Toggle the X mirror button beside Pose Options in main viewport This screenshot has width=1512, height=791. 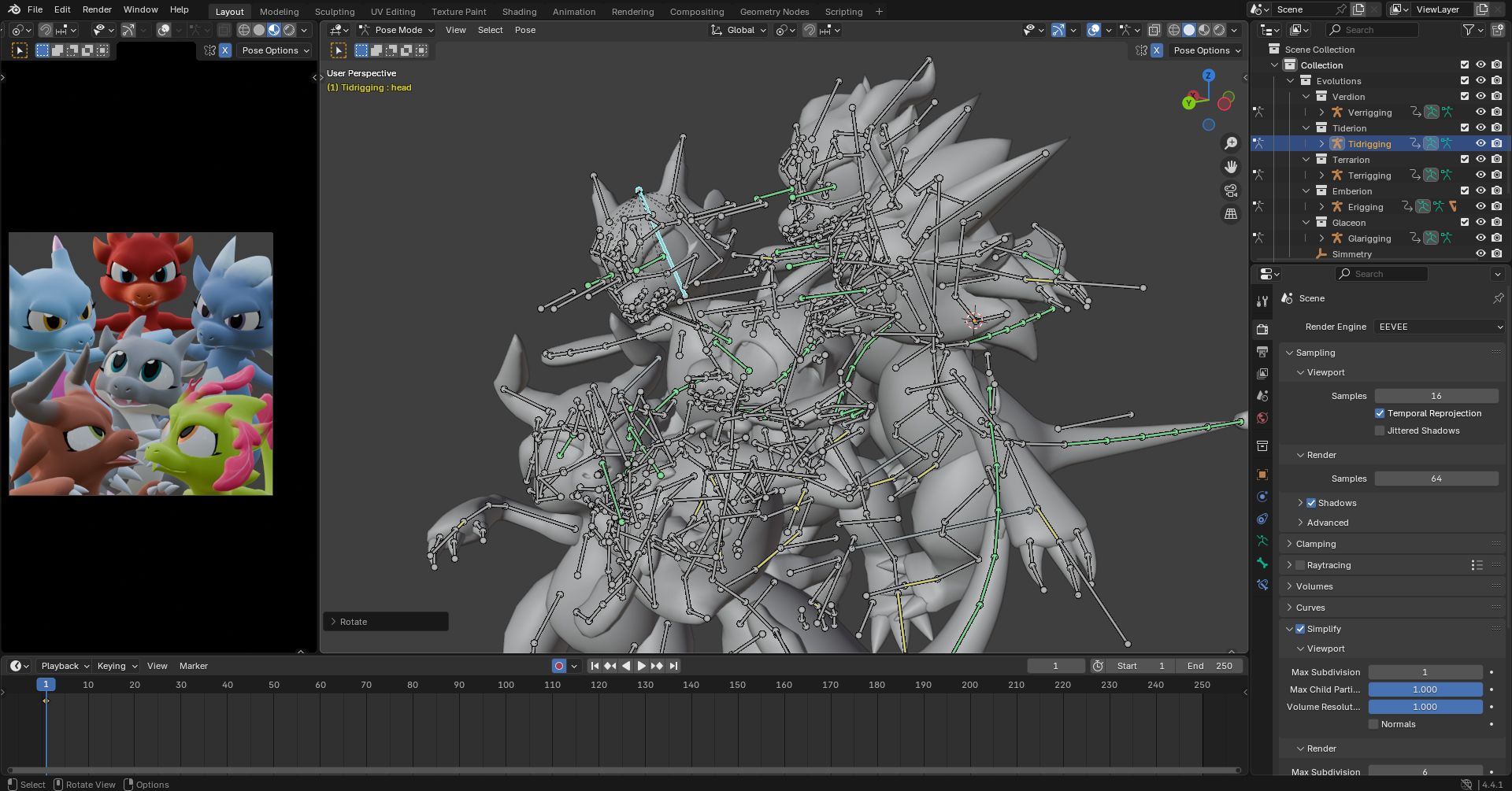(1157, 50)
